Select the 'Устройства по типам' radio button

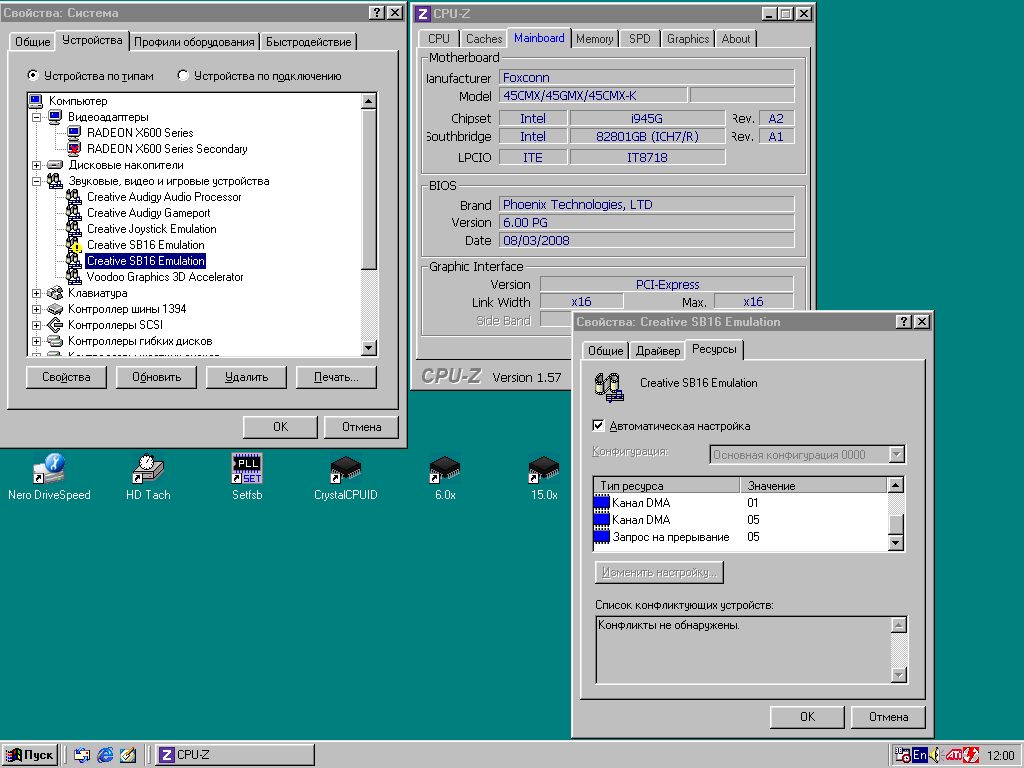[34, 76]
